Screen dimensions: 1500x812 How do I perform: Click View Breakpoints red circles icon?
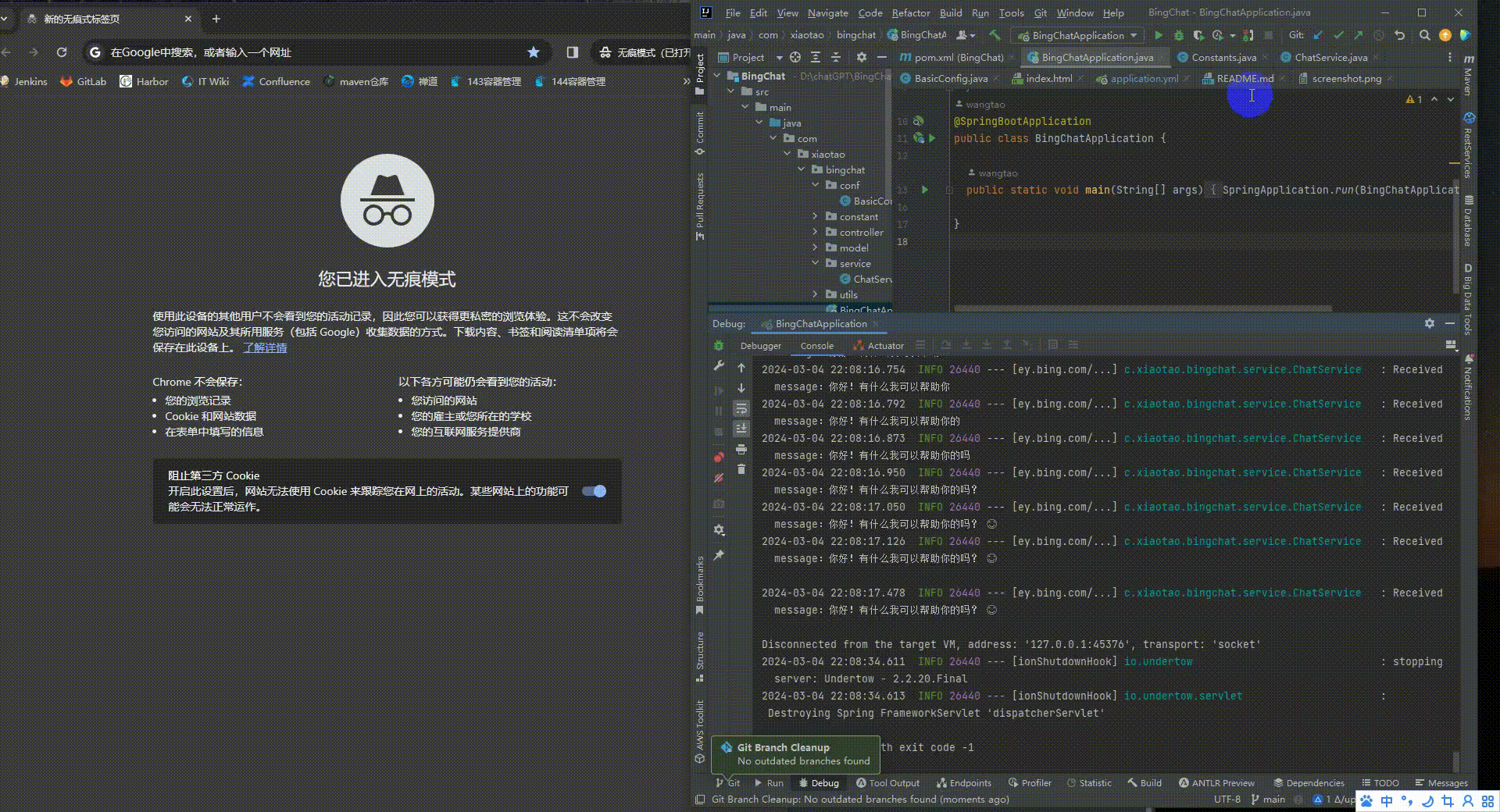point(719,457)
